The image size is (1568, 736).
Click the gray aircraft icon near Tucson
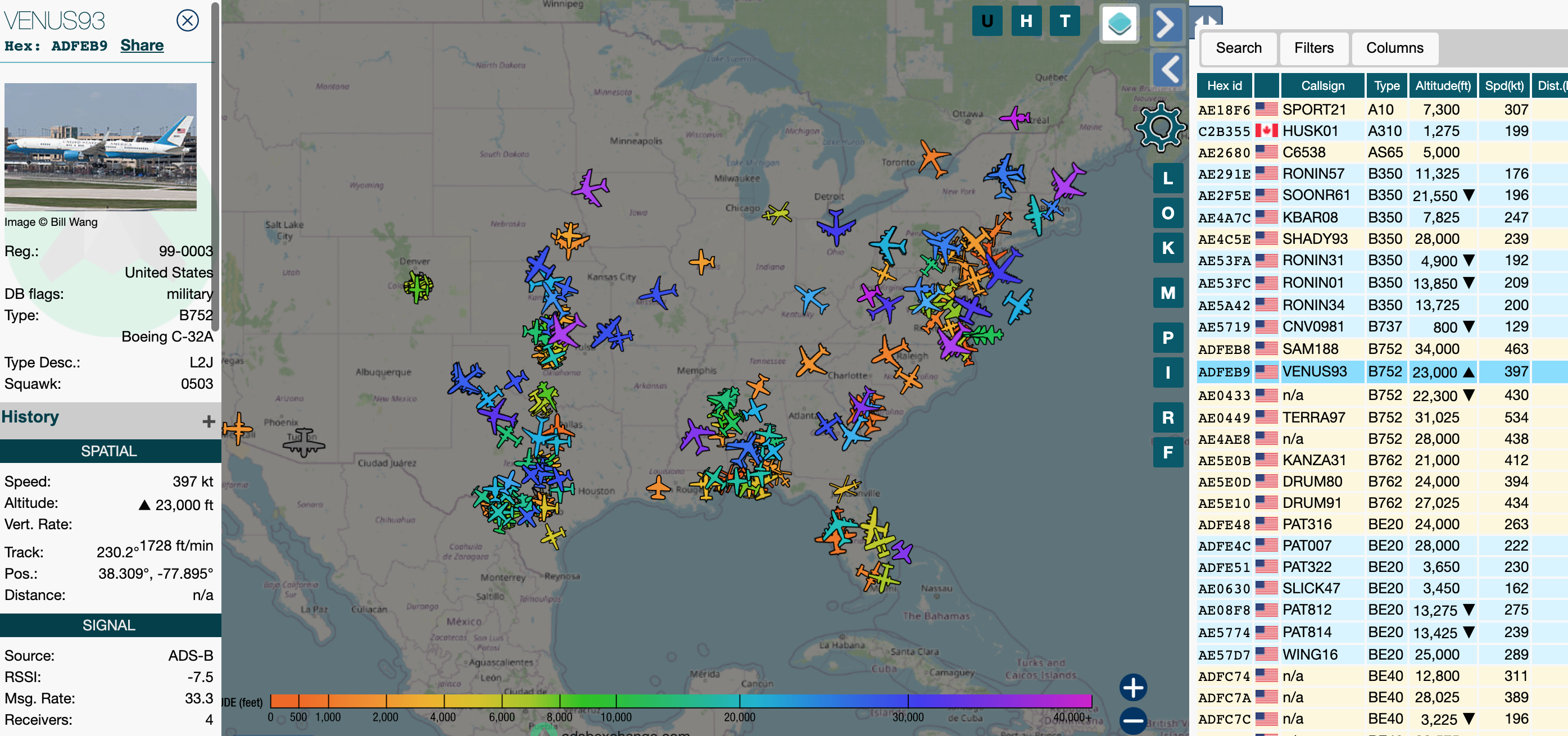pyautogui.click(x=303, y=442)
